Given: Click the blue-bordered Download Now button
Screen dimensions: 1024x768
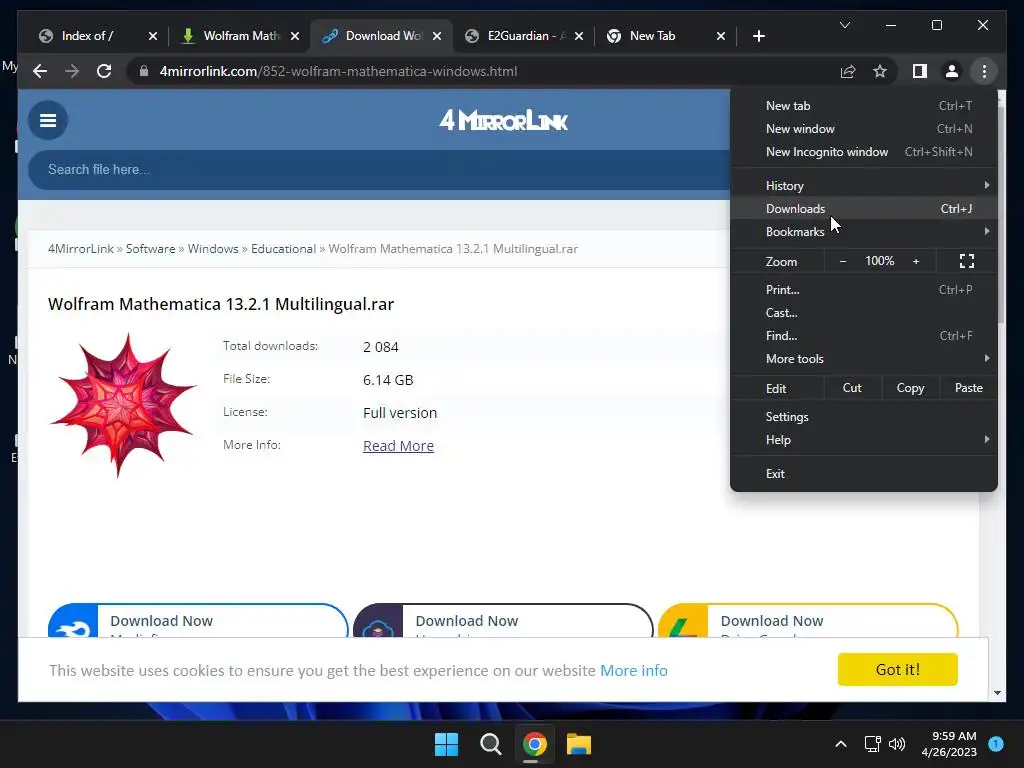Looking at the screenshot, I should tap(198, 620).
